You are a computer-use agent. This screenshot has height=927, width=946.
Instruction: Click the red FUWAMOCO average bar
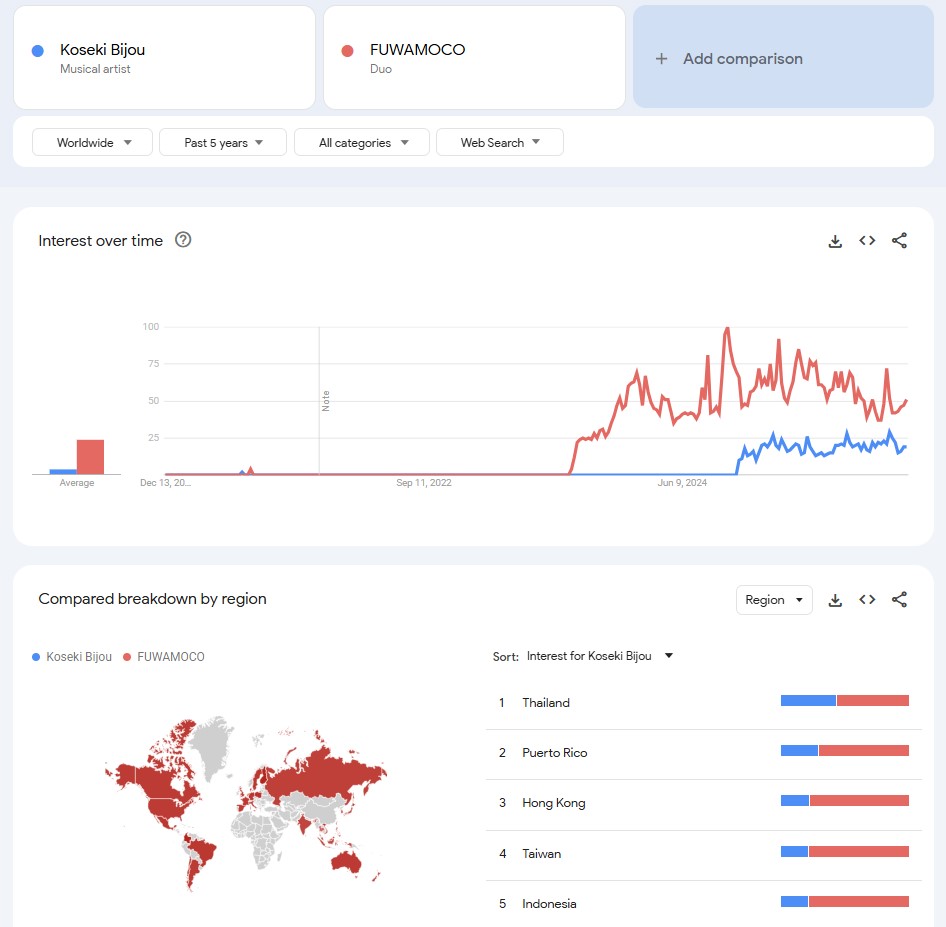click(x=90, y=457)
